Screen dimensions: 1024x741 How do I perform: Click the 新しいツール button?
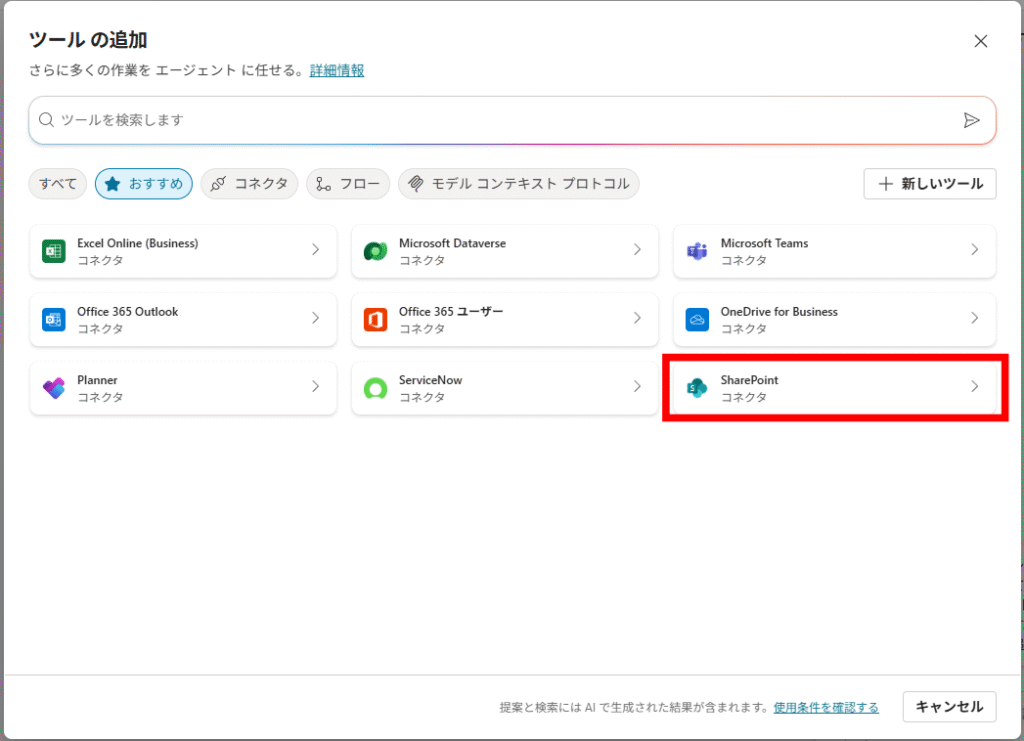[x=930, y=183]
